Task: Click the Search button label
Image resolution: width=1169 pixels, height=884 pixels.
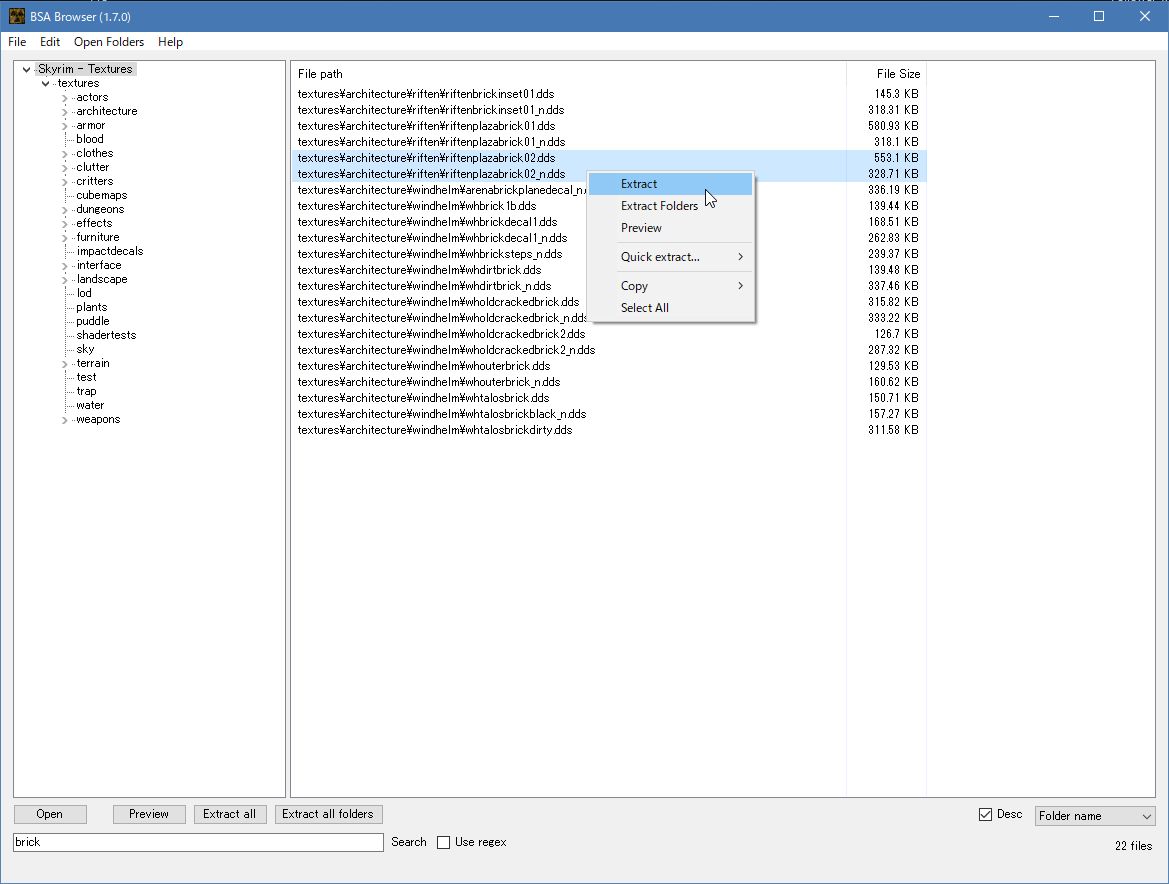Action: click(409, 842)
